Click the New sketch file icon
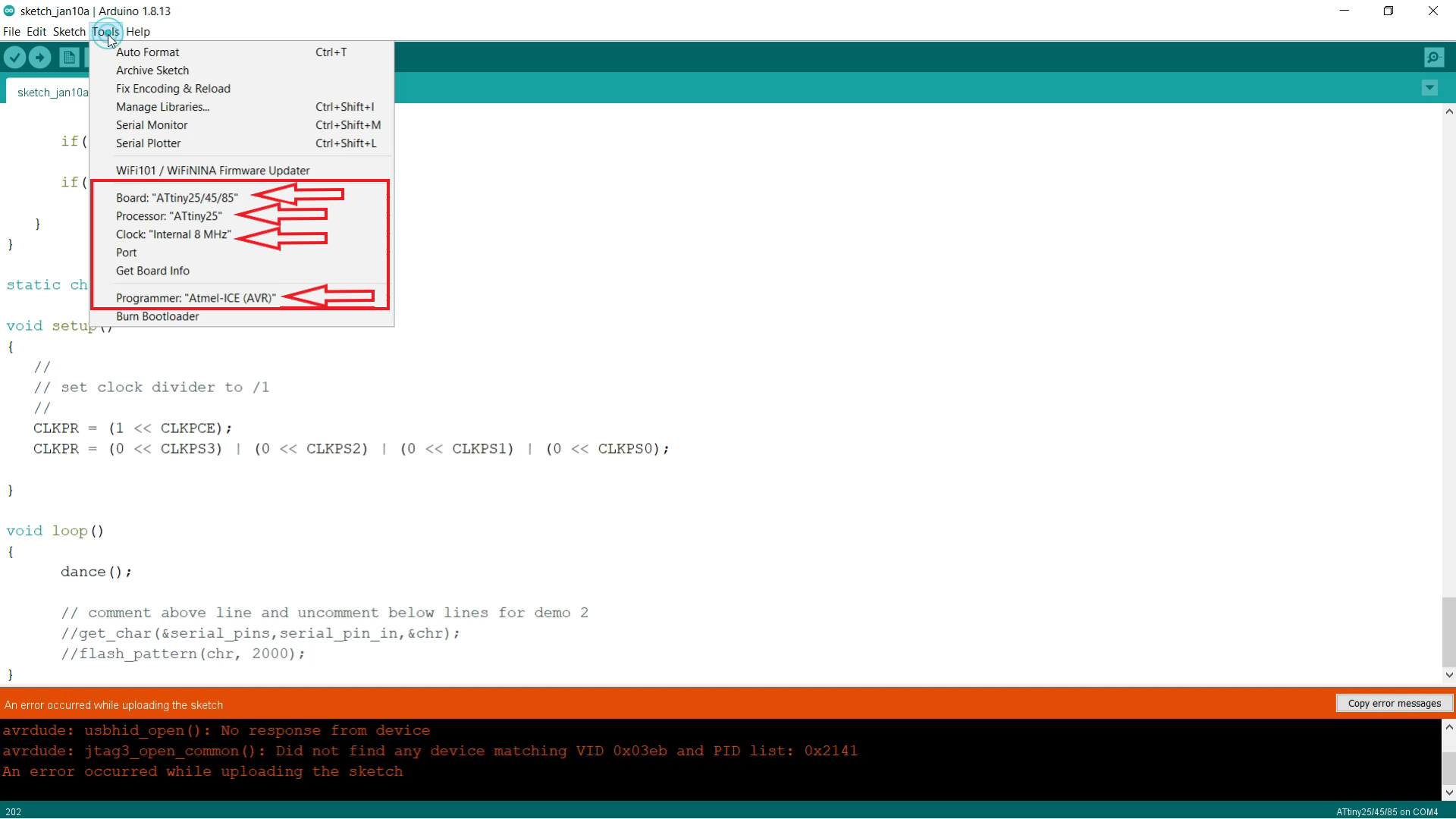The image size is (1456, 819). [69, 58]
